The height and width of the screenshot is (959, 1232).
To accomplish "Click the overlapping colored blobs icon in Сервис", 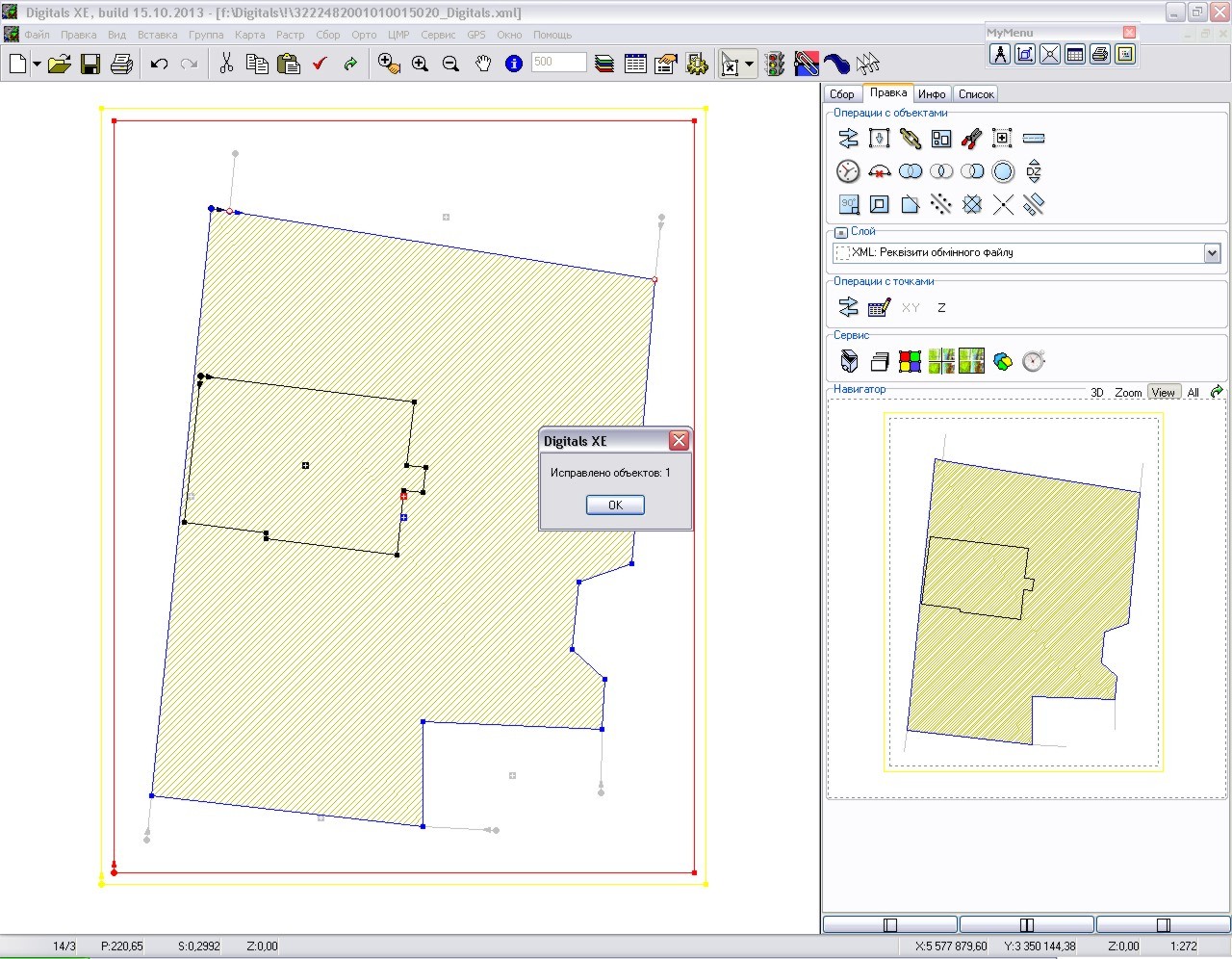I will [x=1003, y=361].
